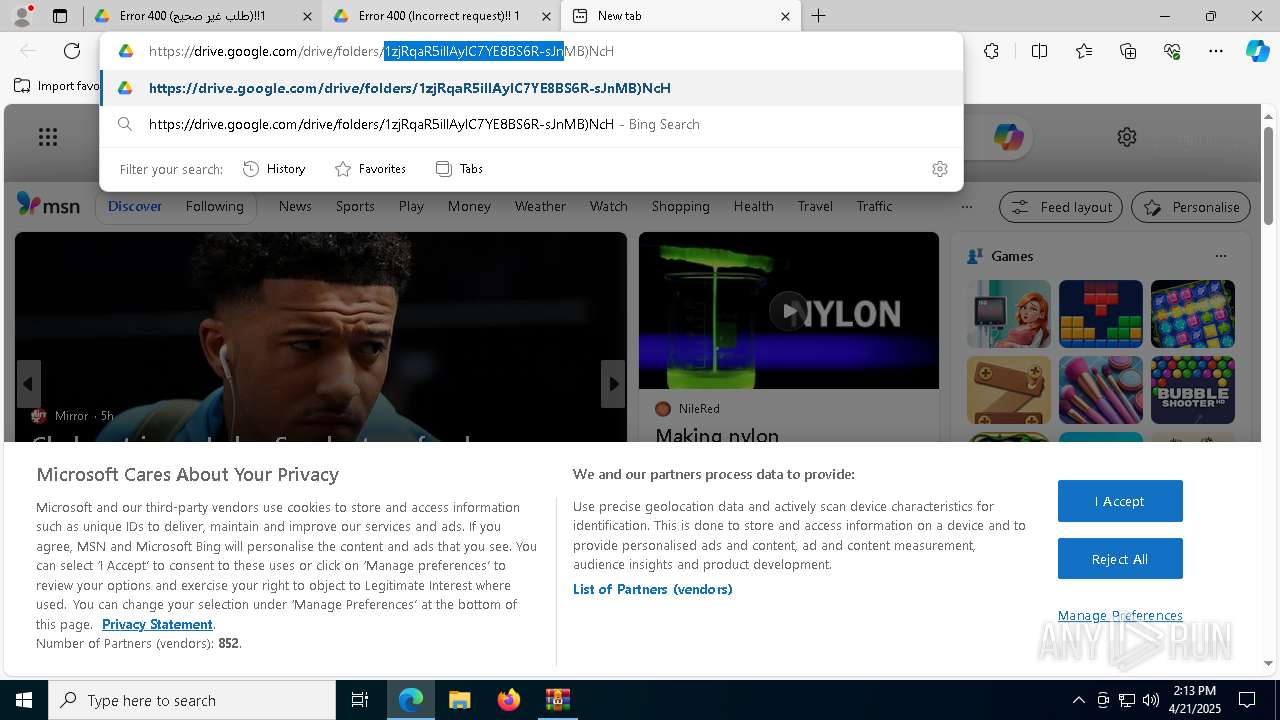Open the colored blocks puzzle game thumbnail

point(1100,314)
